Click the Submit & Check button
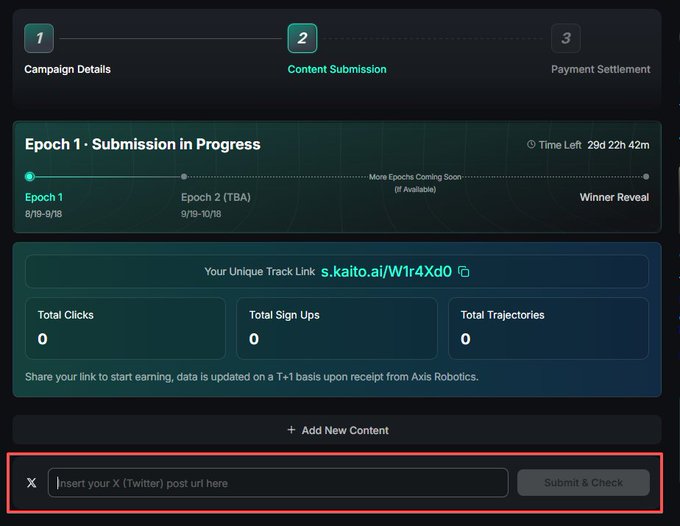 [583, 483]
